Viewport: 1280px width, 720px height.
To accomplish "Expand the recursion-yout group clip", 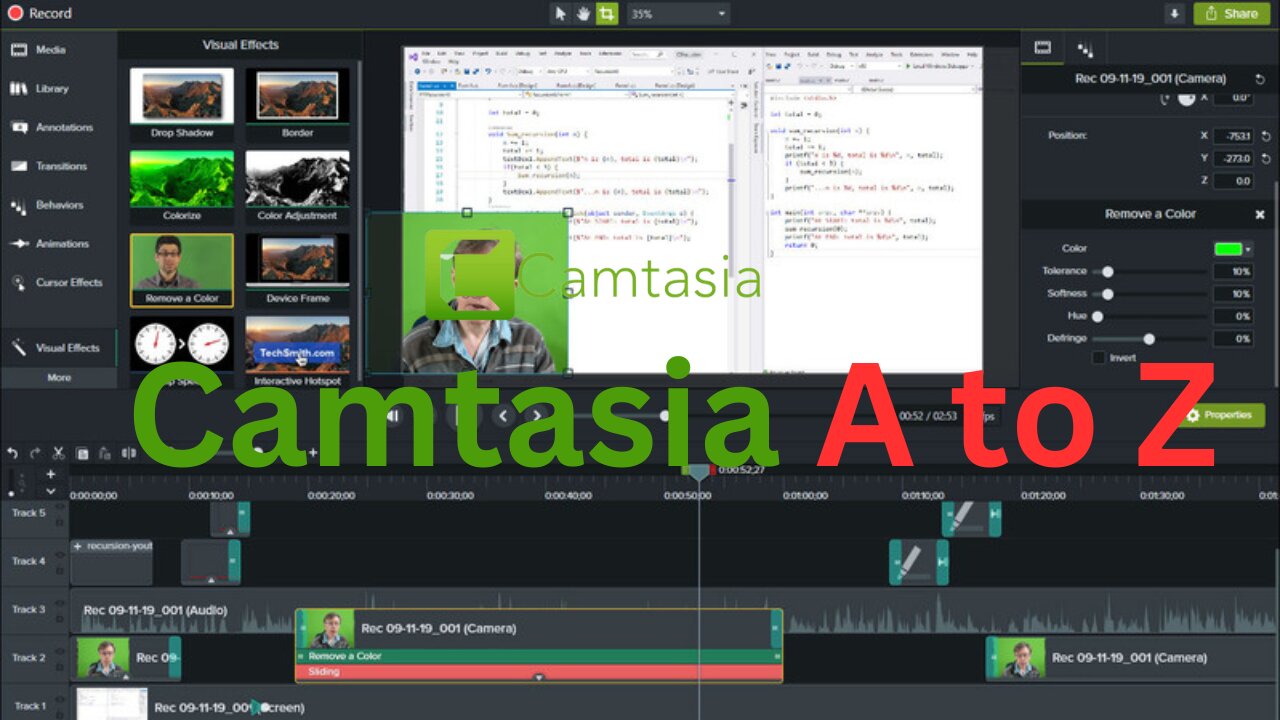I will pyautogui.click(x=78, y=546).
